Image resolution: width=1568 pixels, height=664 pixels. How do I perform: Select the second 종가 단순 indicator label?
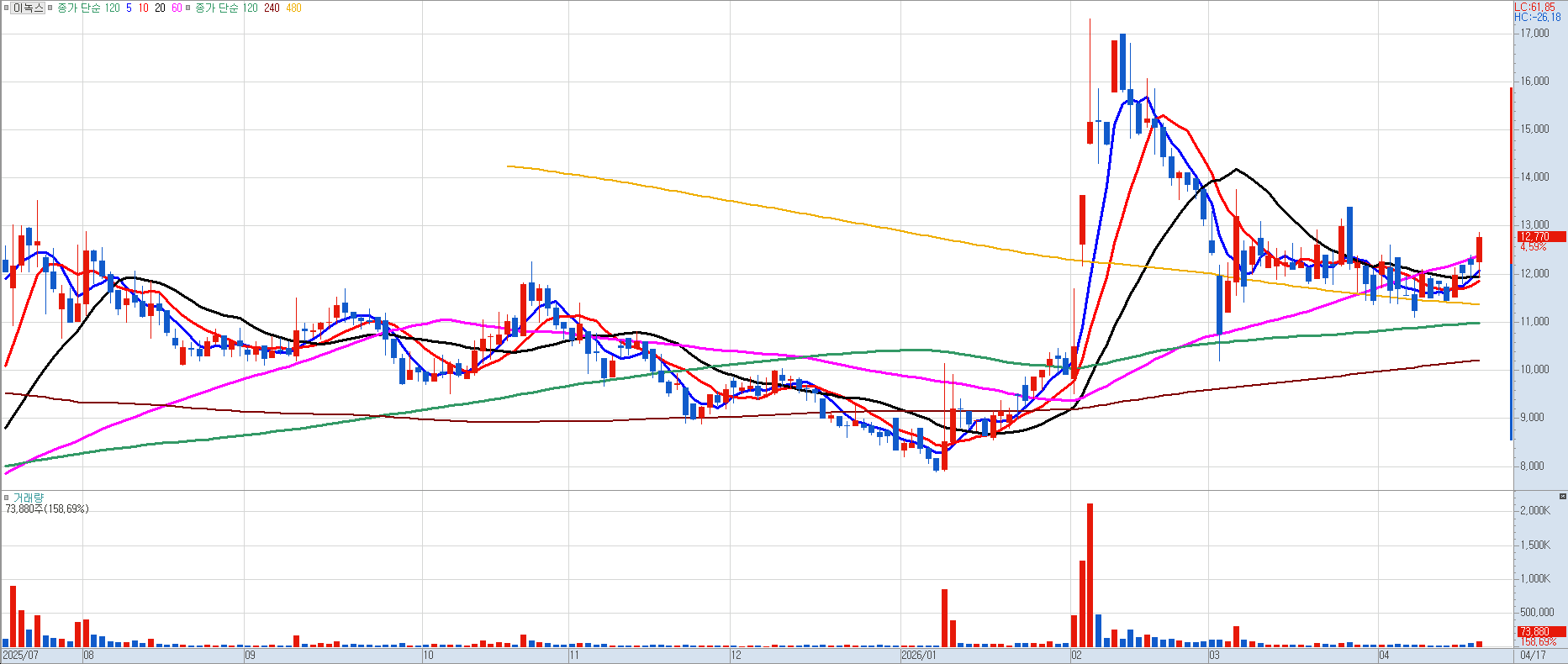(218, 8)
